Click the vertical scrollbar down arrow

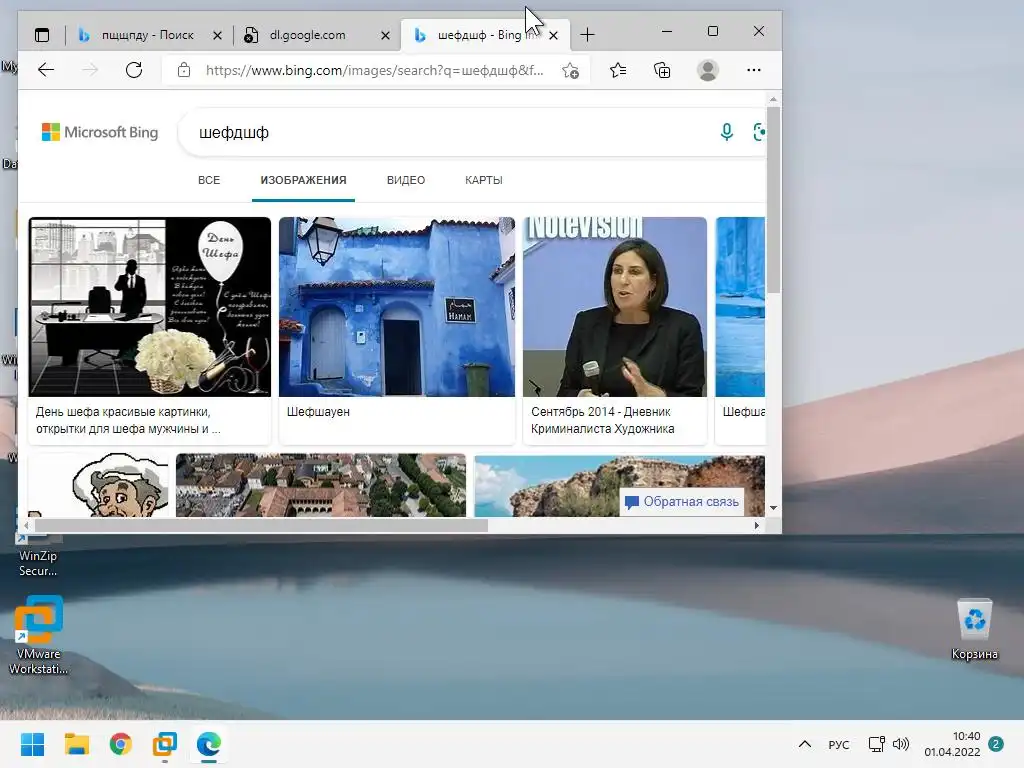(773, 507)
